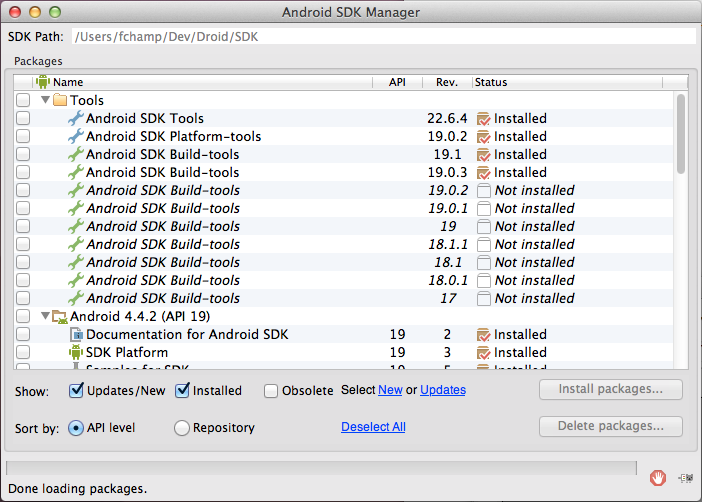Untick the Installed show checkbox
702x502 pixels.
[182, 390]
